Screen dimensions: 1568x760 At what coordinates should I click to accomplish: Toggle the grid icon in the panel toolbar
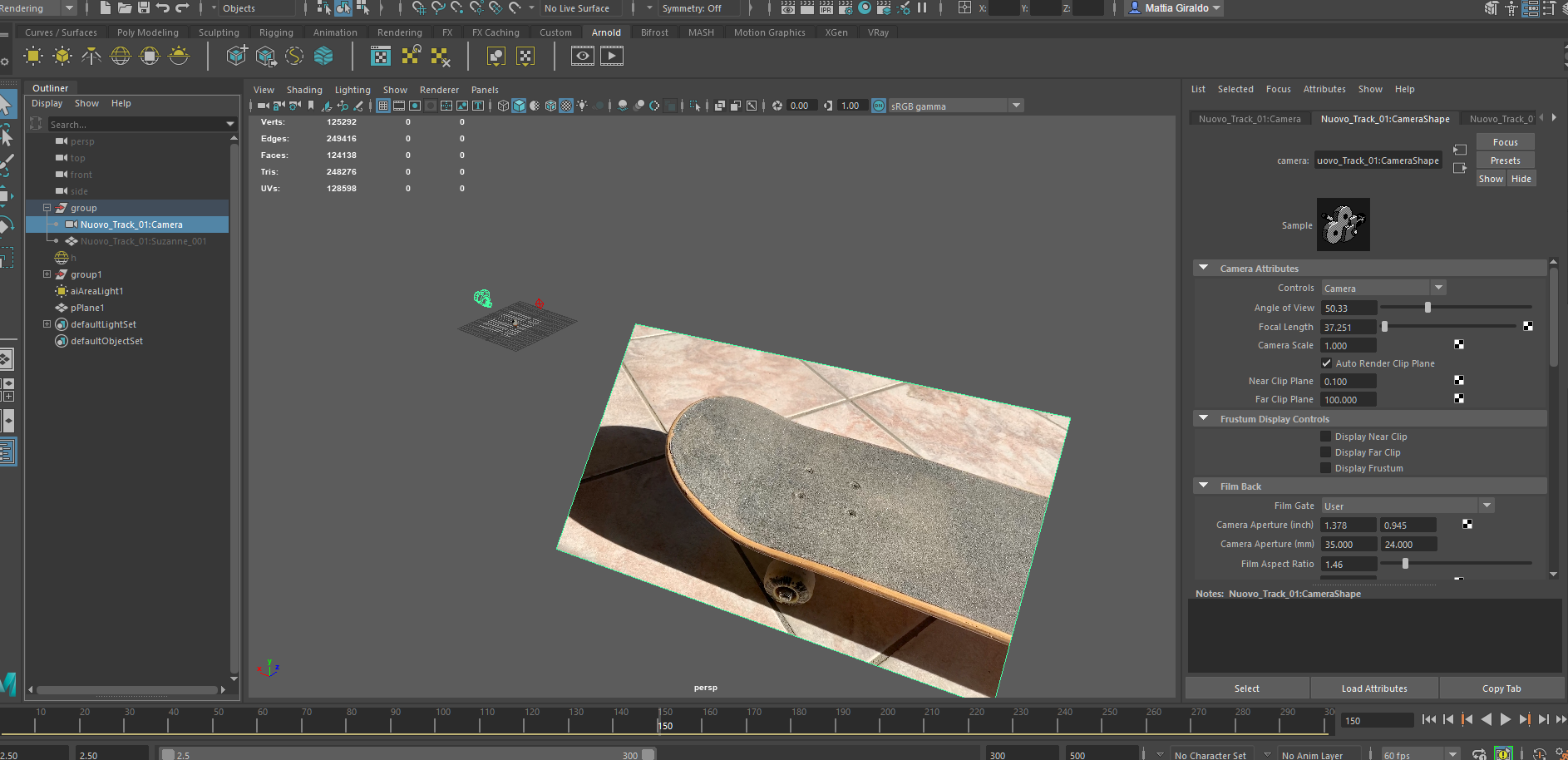[x=383, y=106]
